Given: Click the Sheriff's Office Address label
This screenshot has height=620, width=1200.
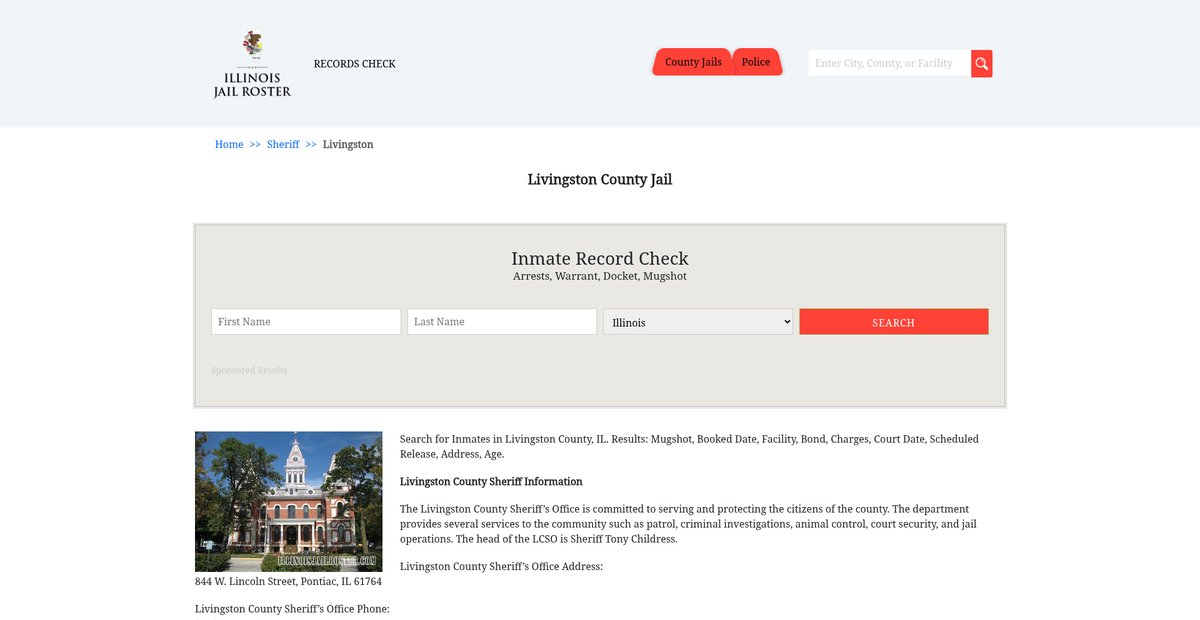Looking at the screenshot, I should coord(502,567).
